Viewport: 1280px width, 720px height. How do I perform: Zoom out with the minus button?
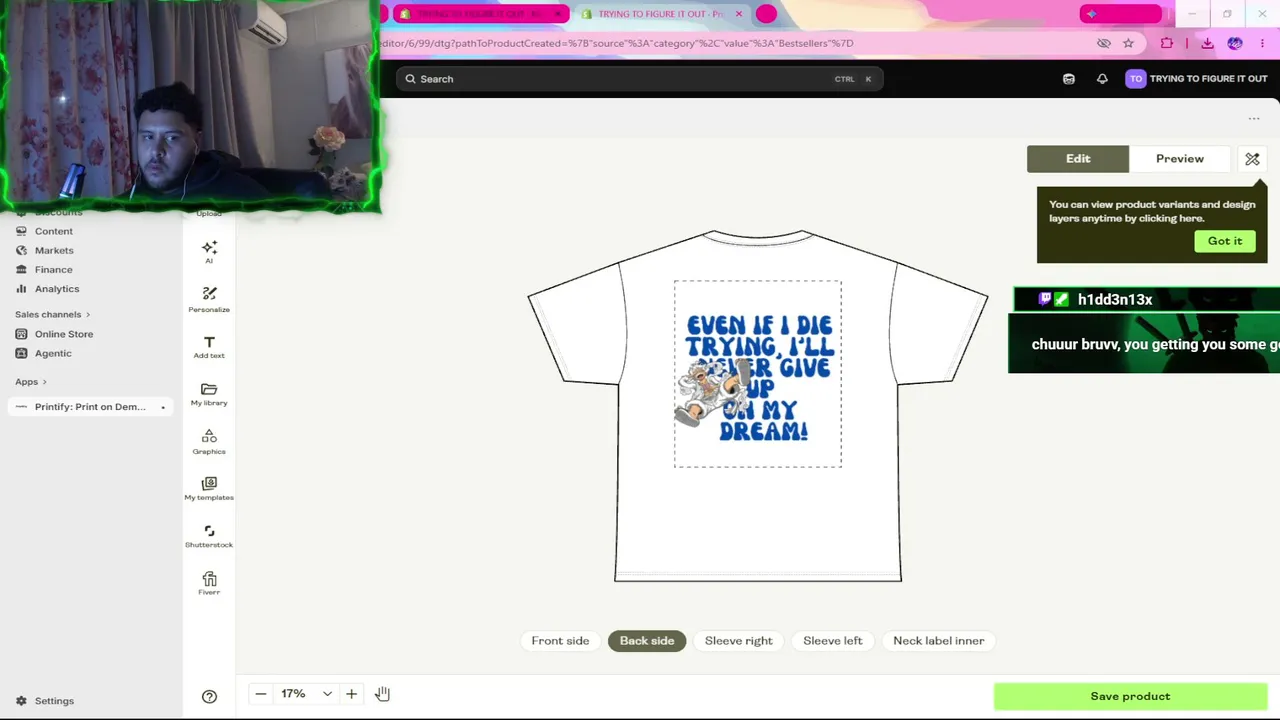click(x=261, y=694)
